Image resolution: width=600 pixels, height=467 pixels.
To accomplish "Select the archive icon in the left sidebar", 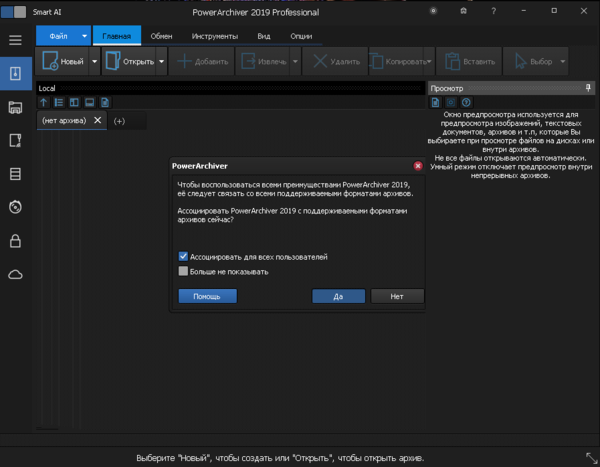I will pyautogui.click(x=16, y=73).
